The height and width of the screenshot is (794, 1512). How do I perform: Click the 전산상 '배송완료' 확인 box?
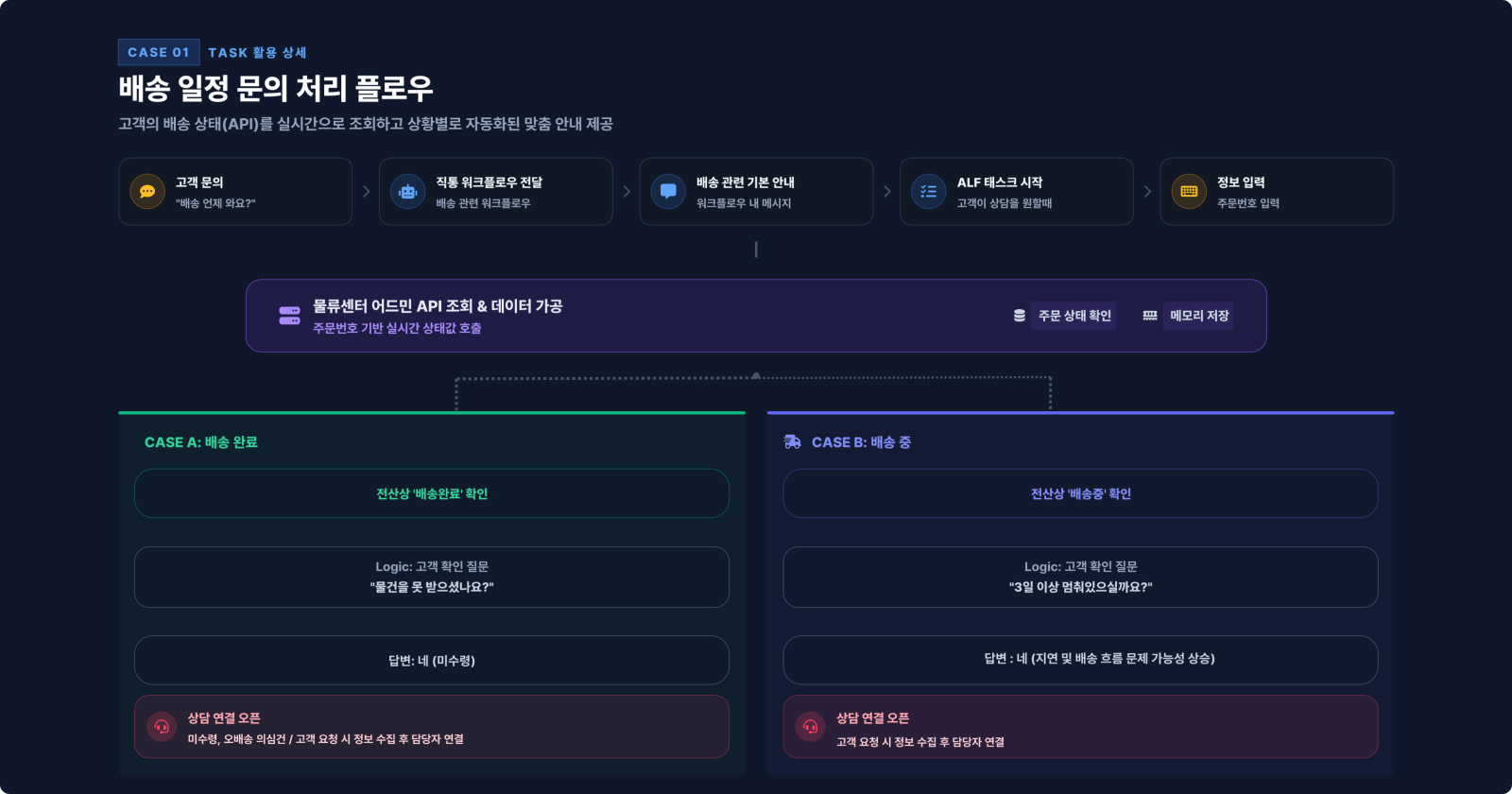432,493
